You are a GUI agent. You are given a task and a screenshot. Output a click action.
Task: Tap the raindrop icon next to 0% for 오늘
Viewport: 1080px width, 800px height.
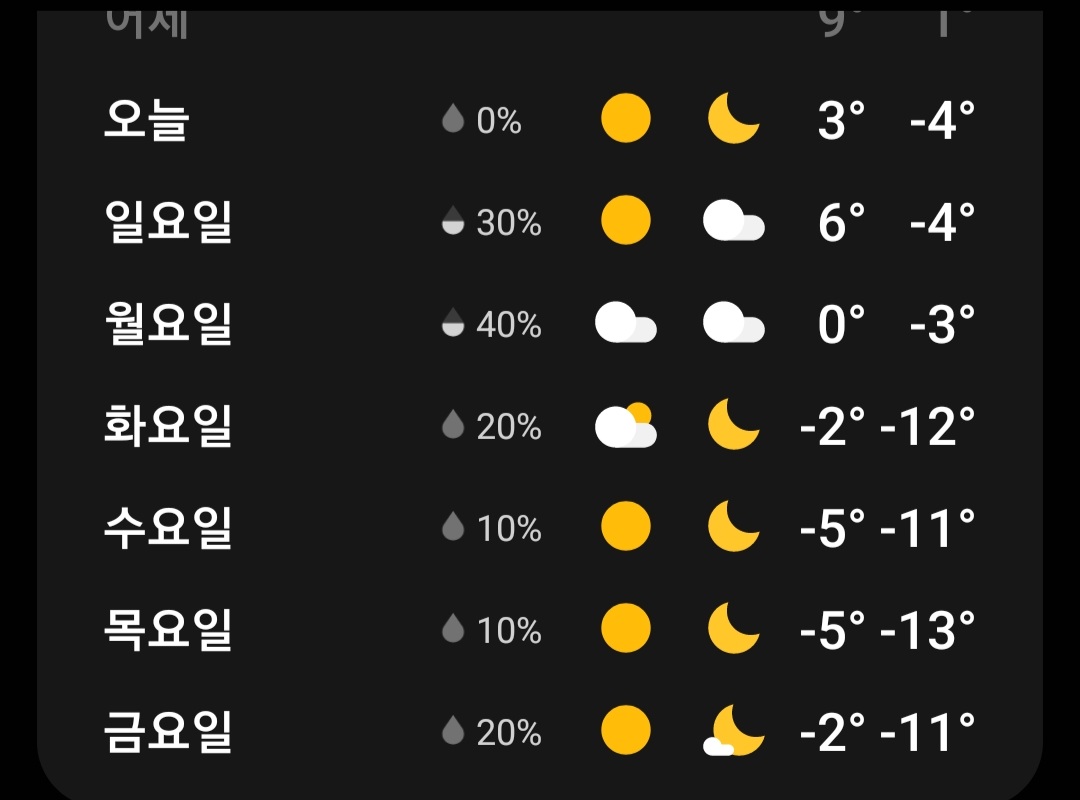click(x=453, y=120)
